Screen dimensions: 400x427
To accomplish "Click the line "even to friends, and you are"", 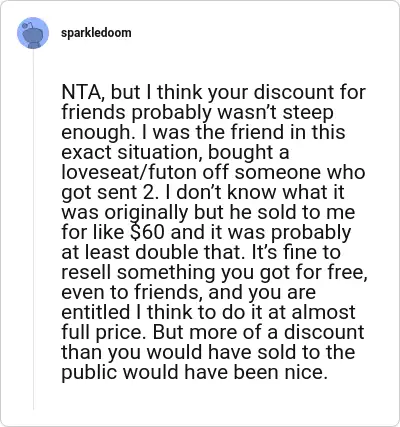I will click(x=188, y=293).
